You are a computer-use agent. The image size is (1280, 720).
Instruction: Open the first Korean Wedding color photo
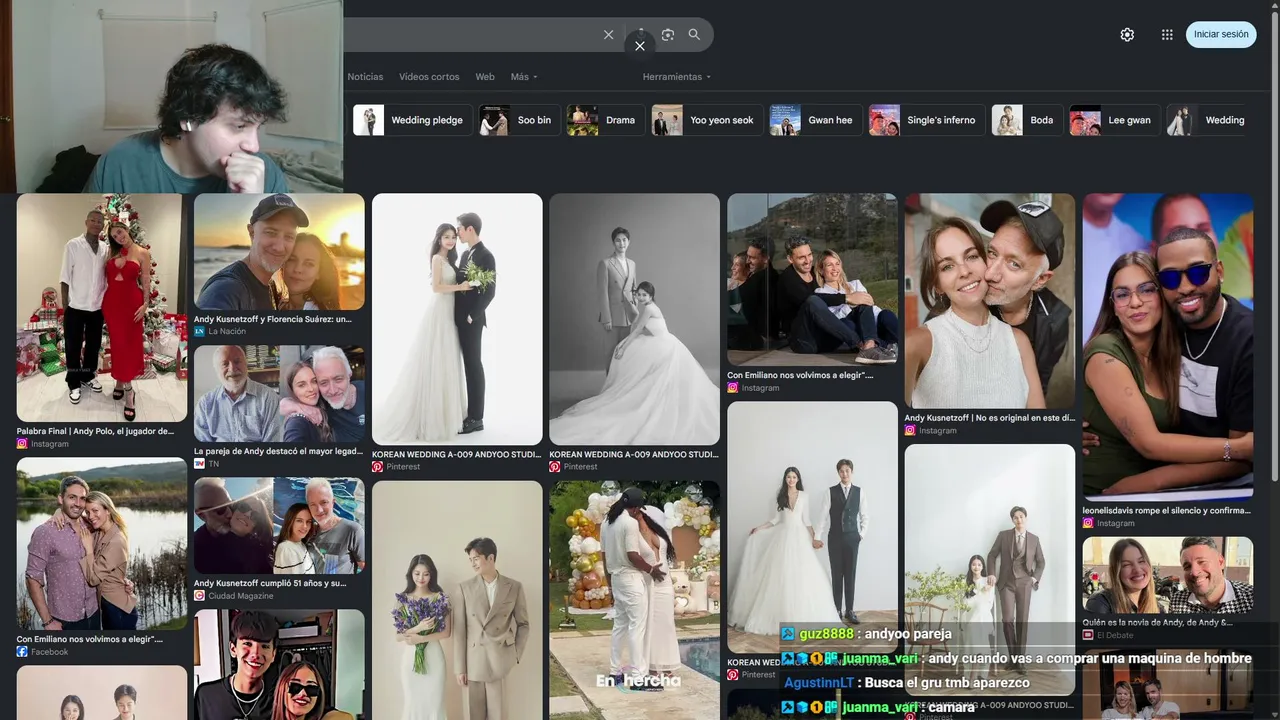tap(457, 319)
